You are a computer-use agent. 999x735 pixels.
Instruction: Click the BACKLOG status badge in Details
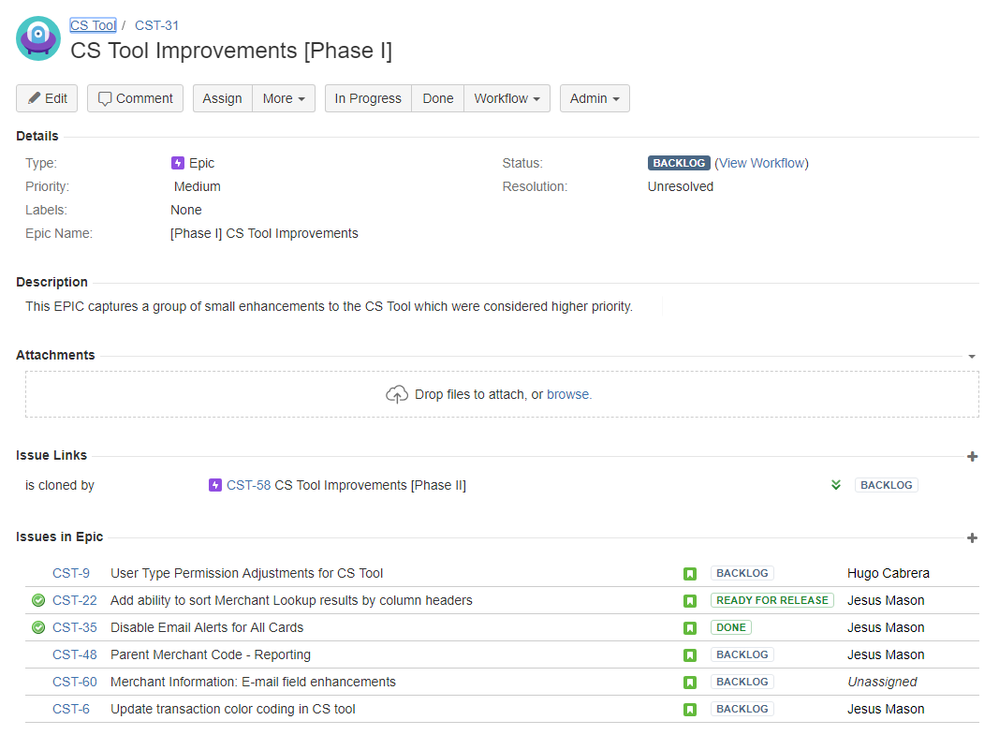(679, 163)
